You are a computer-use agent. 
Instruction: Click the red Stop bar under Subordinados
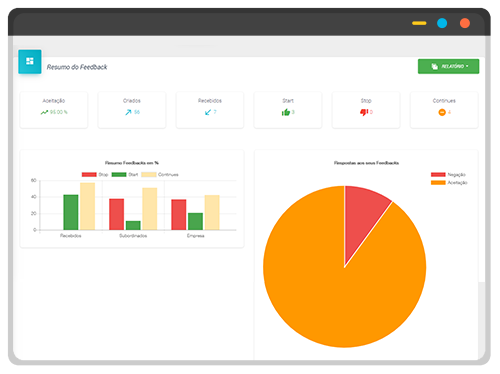click(117, 214)
